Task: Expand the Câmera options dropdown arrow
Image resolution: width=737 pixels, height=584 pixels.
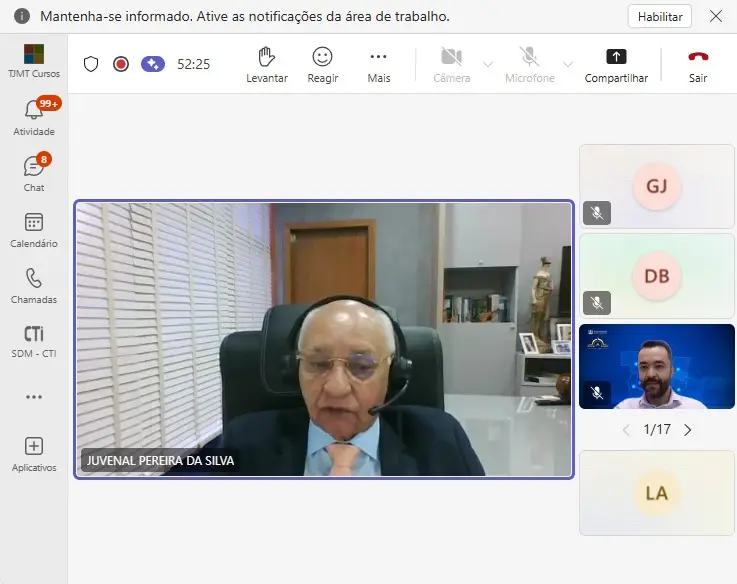Action: click(488, 64)
